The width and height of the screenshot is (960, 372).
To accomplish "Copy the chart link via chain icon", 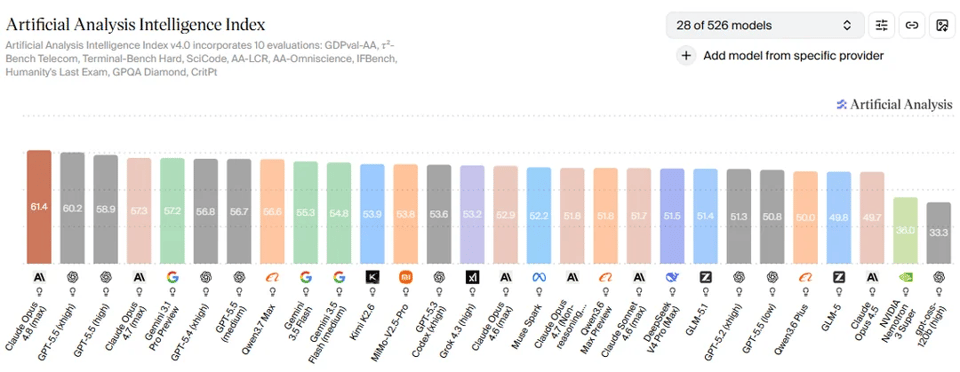I will tap(912, 25).
